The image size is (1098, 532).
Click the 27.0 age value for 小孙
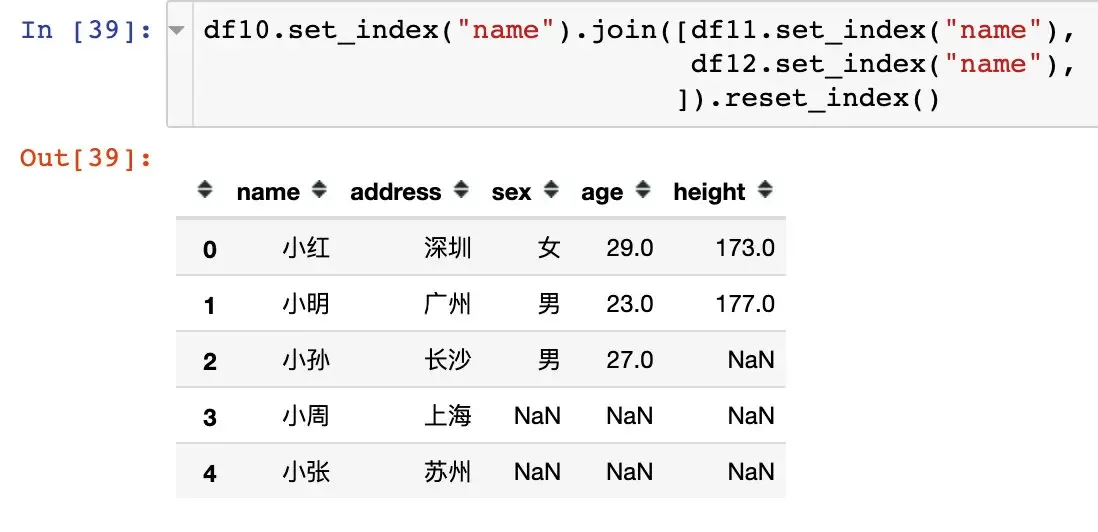[x=629, y=360]
